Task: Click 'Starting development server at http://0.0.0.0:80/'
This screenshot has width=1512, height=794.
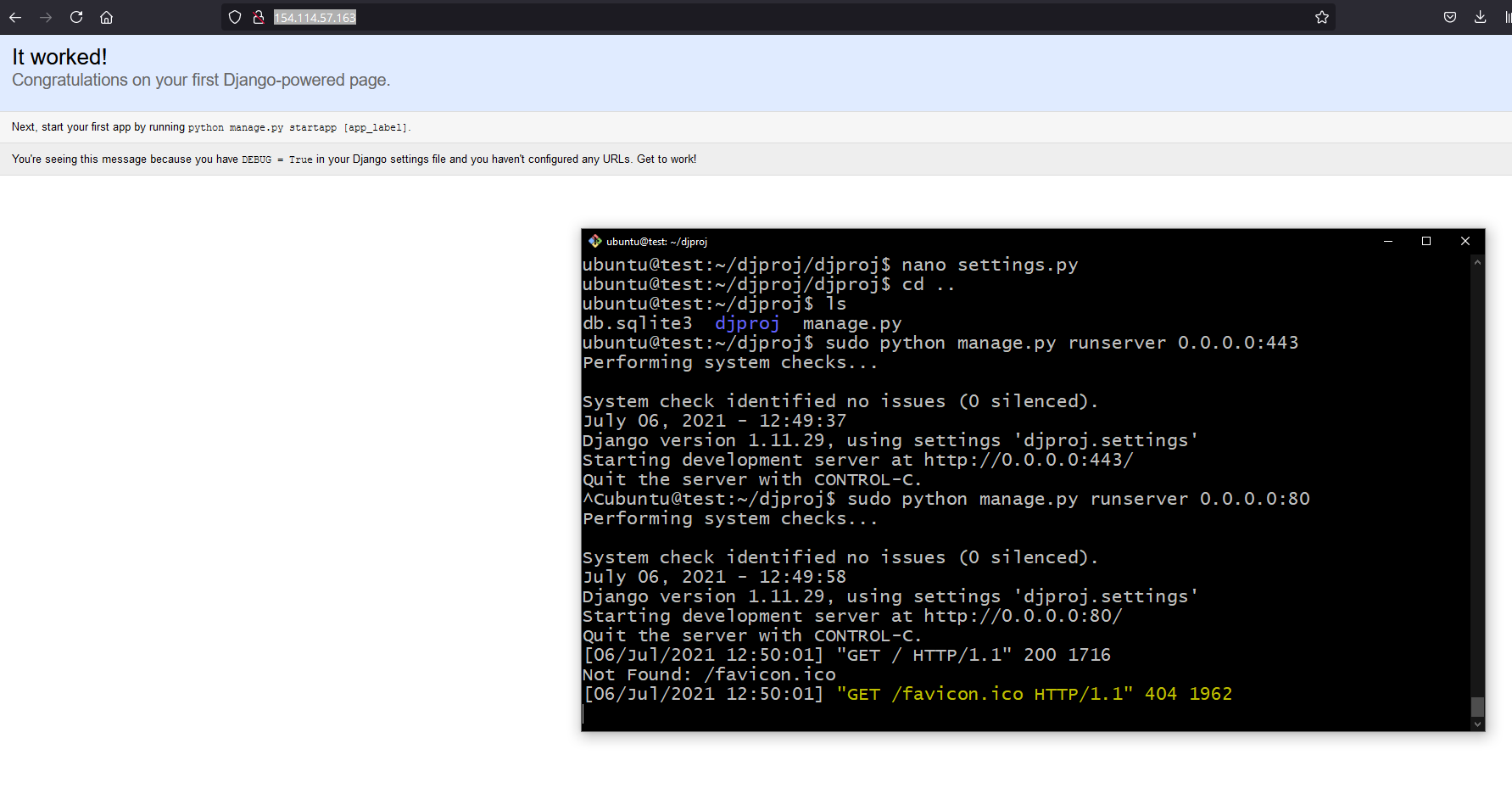Action: [852, 616]
